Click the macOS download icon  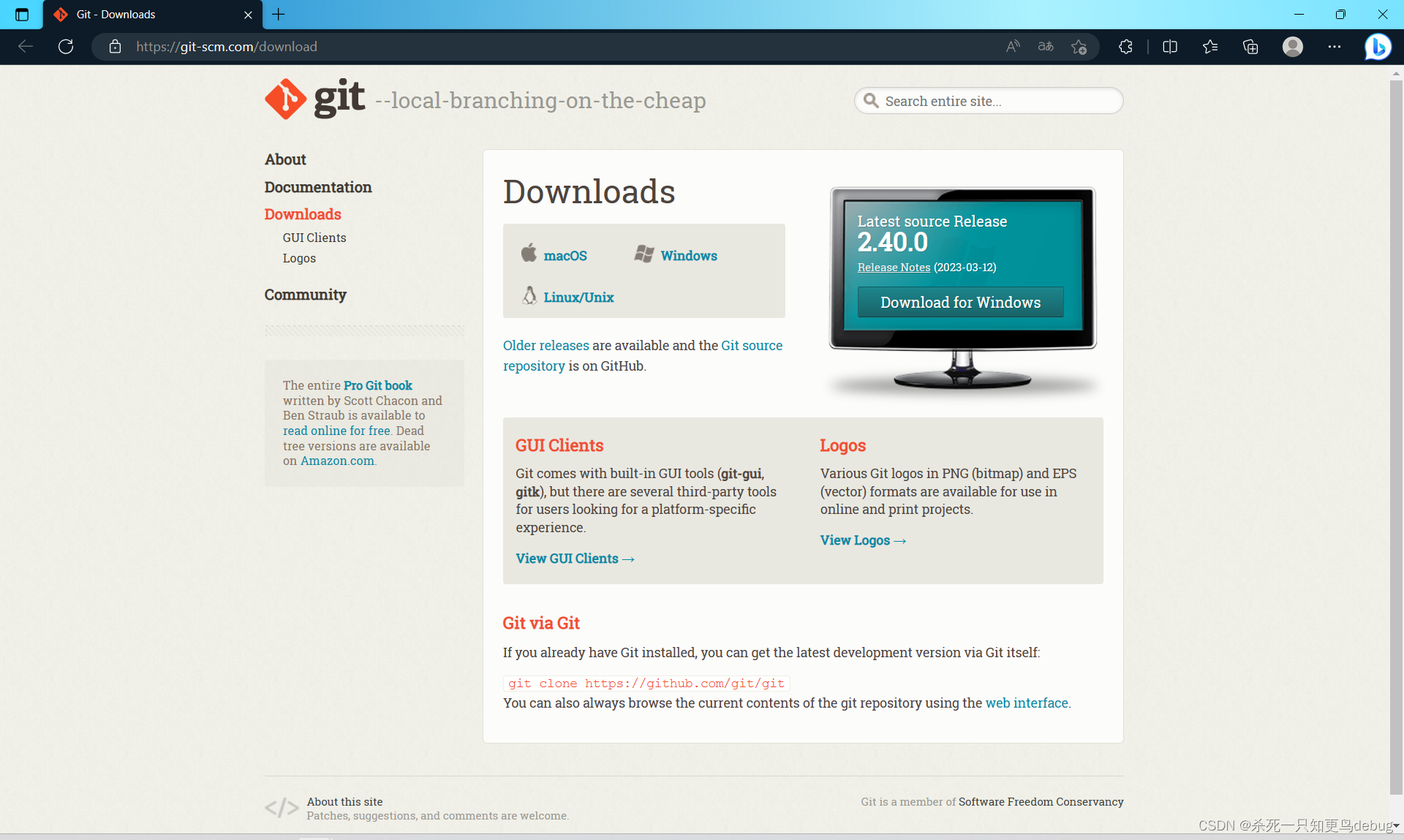528,254
